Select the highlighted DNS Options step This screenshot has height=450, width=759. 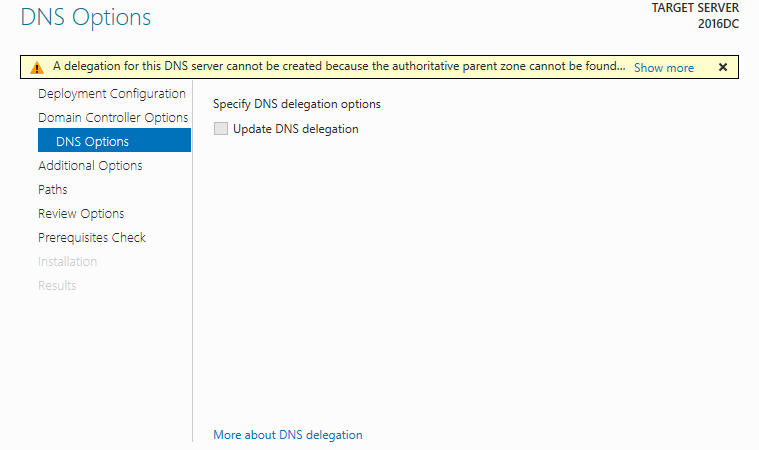(x=114, y=140)
